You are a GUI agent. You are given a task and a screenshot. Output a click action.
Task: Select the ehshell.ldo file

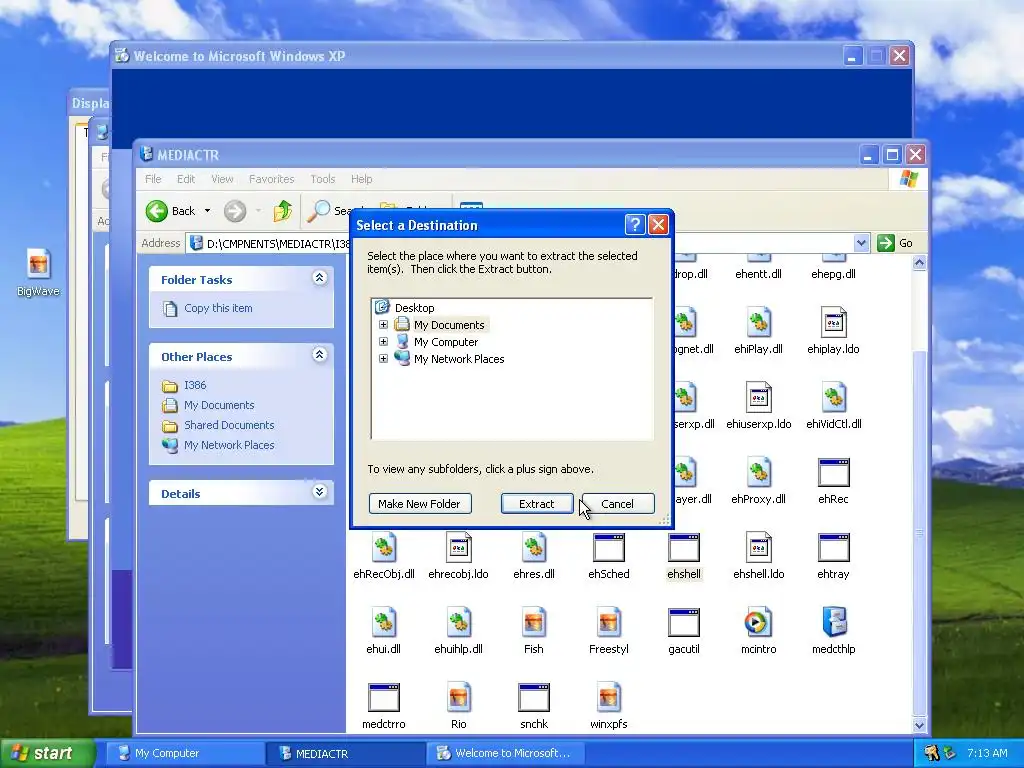click(x=758, y=556)
